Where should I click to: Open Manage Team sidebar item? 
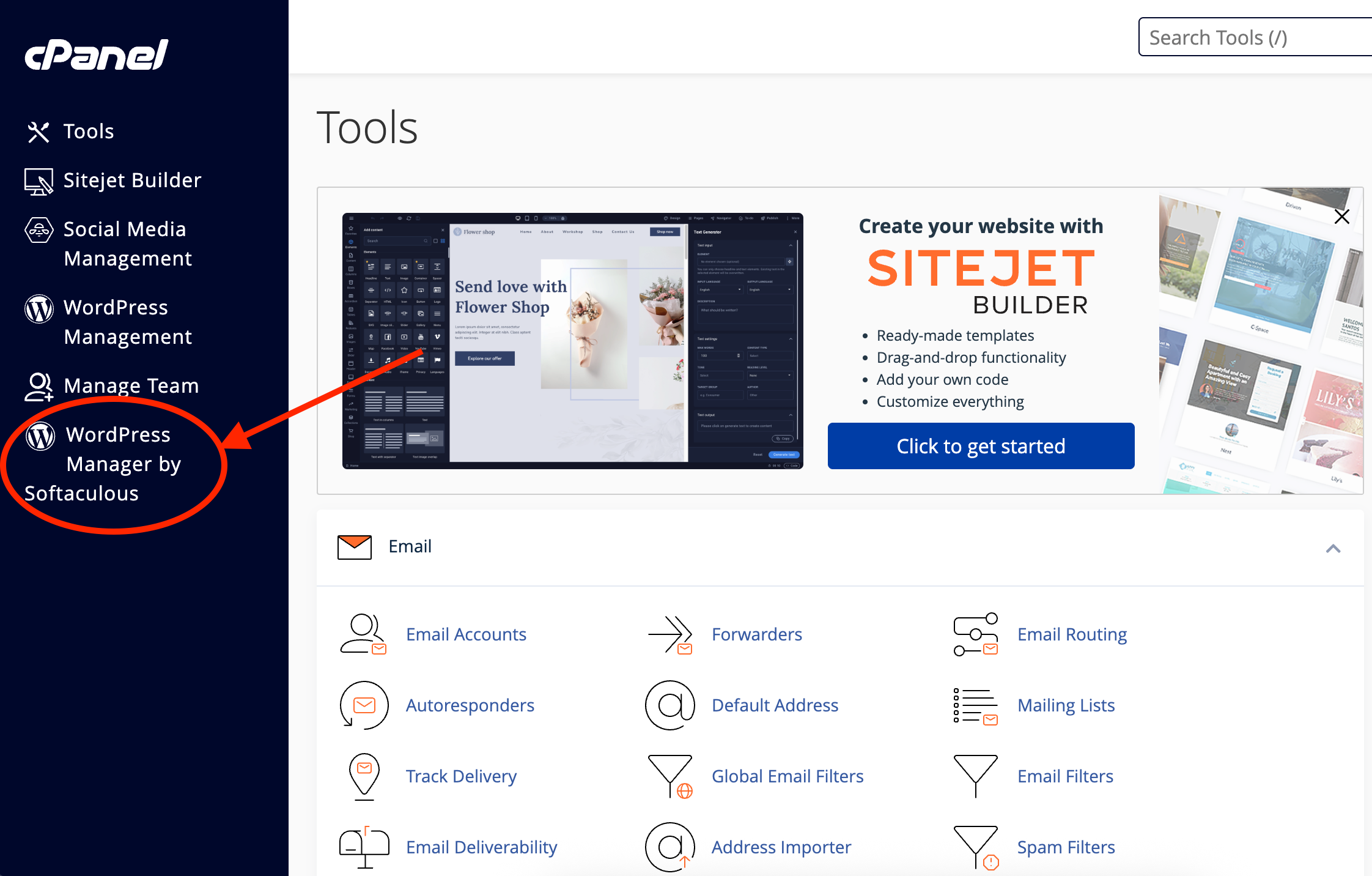click(x=131, y=386)
